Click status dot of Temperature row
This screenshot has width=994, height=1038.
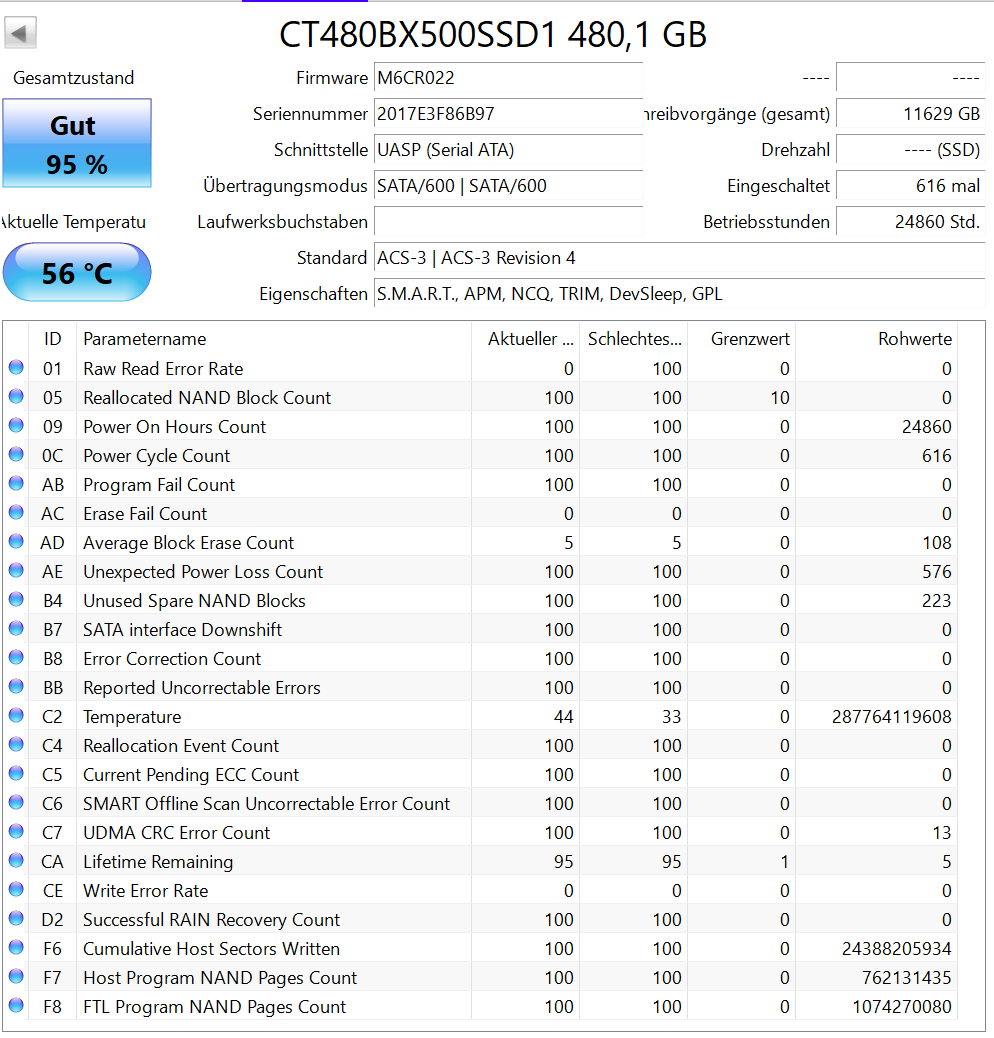coord(17,716)
